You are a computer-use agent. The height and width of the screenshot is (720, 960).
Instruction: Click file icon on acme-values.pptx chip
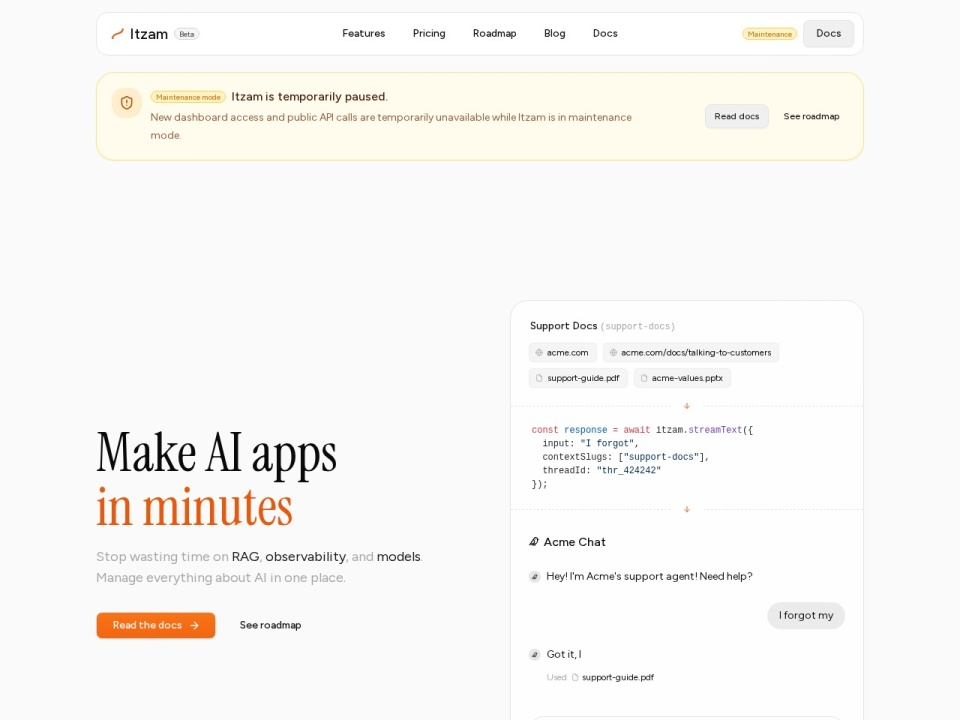tap(643, 378)
